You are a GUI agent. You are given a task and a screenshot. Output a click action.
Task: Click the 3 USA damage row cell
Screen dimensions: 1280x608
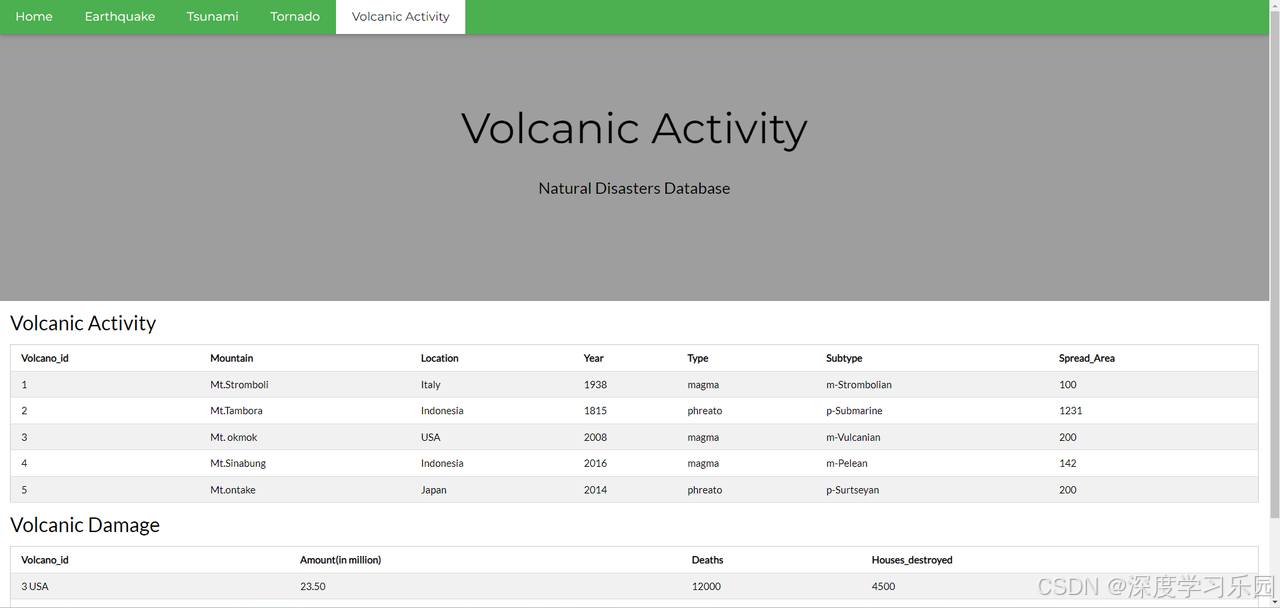[x=35, y=587]
